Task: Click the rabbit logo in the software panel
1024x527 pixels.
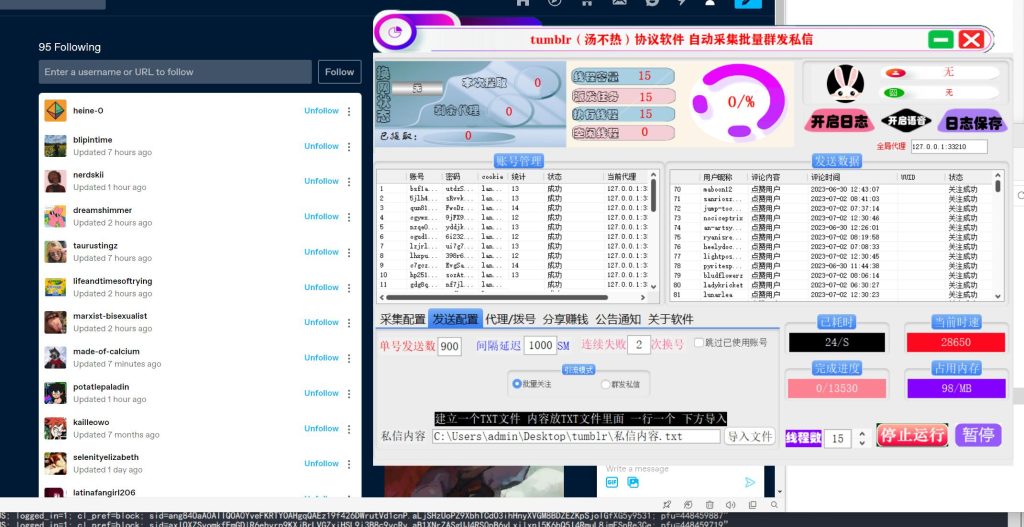Action: click(845, 84)
